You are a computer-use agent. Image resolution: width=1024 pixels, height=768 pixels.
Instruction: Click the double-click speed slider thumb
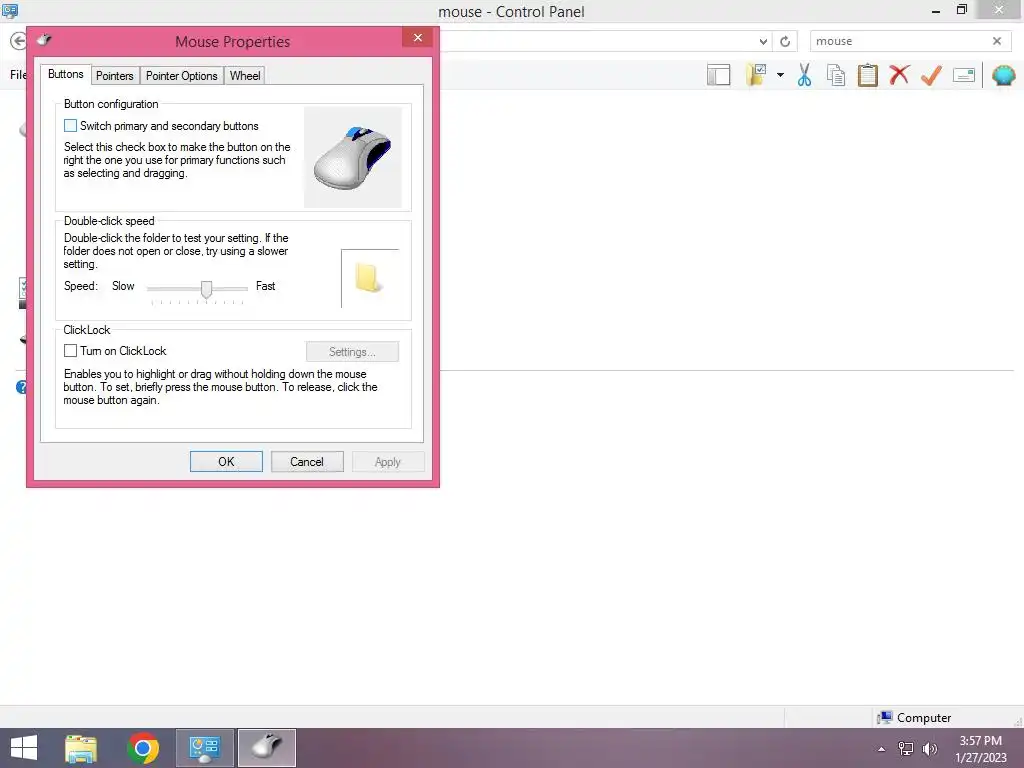(x=206, y=289)
